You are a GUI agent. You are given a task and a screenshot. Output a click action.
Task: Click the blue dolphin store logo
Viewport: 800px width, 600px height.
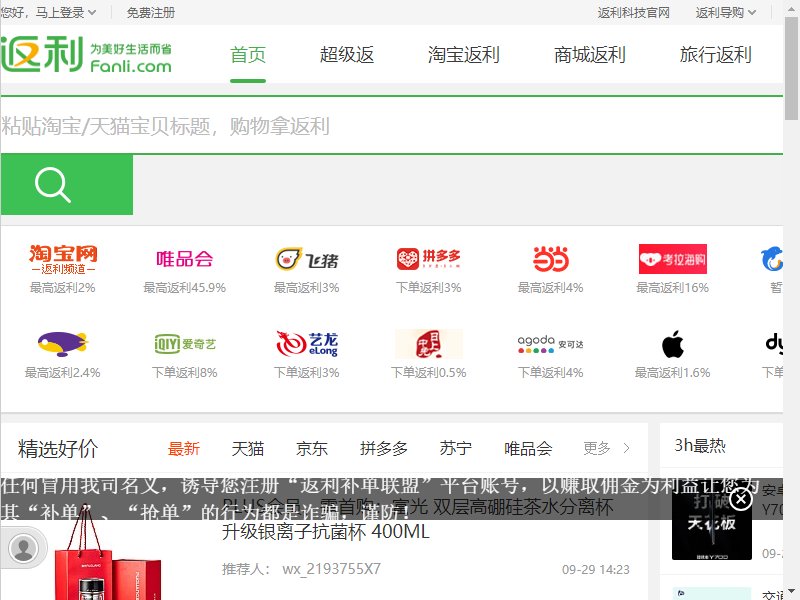point(772,259)
